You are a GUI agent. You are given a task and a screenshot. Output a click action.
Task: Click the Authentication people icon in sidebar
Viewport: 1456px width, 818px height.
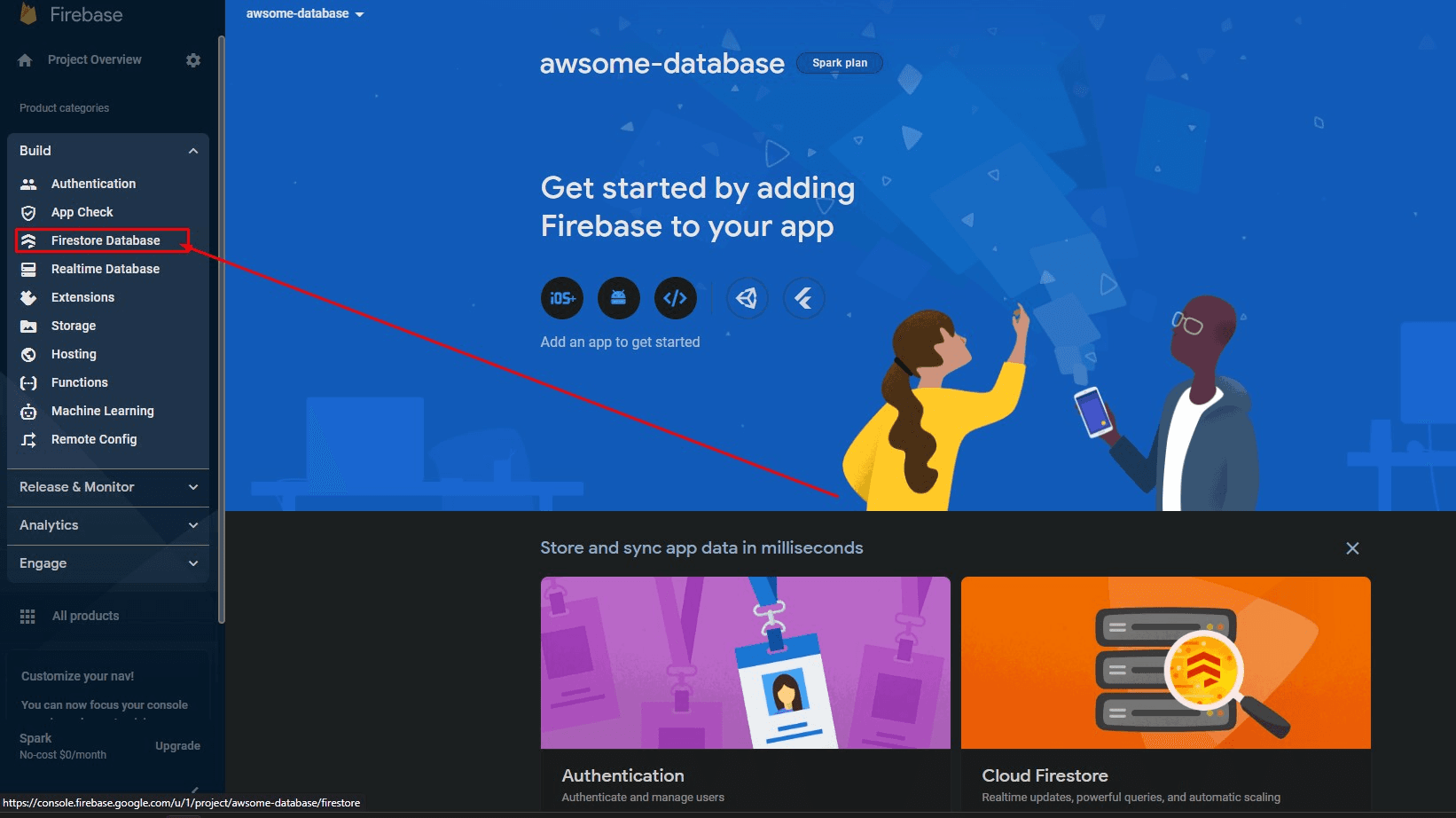(x=28, y=184)
